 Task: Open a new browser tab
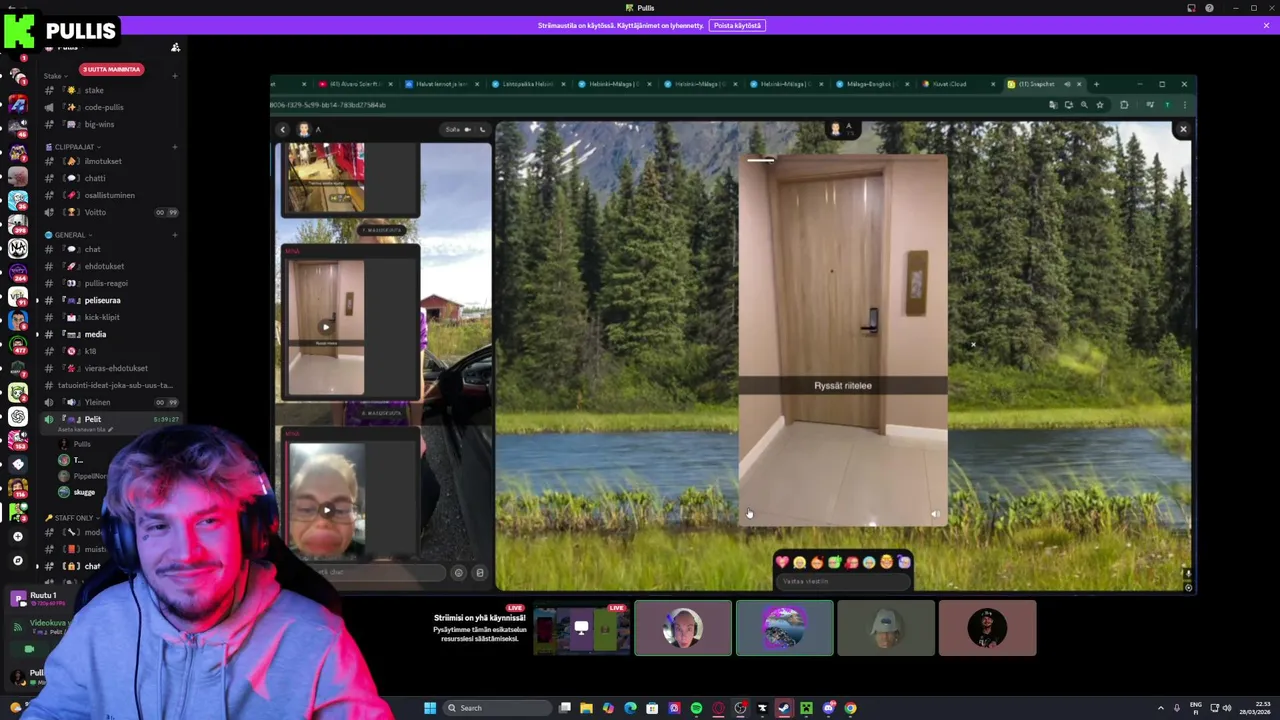[1096, 84]
